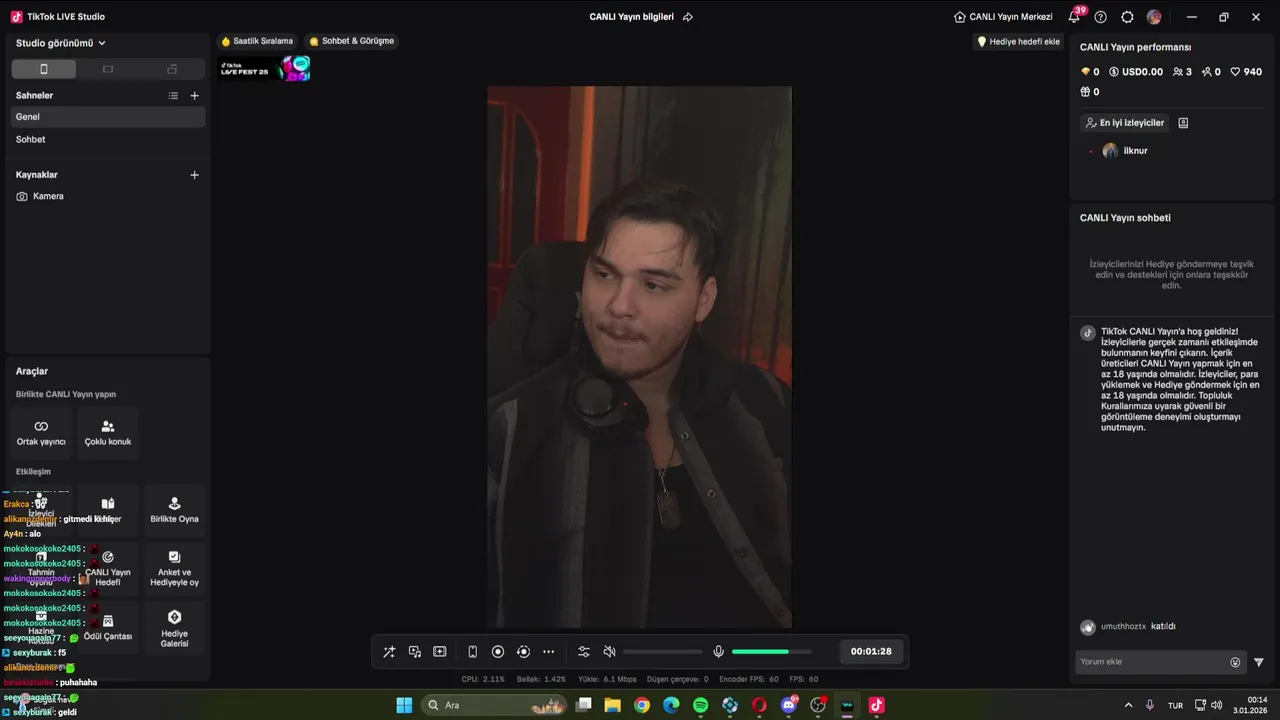This screenshot has width=1280, height=720.
Task: Unmute the muted speaker icon
Action: point(610,652)
